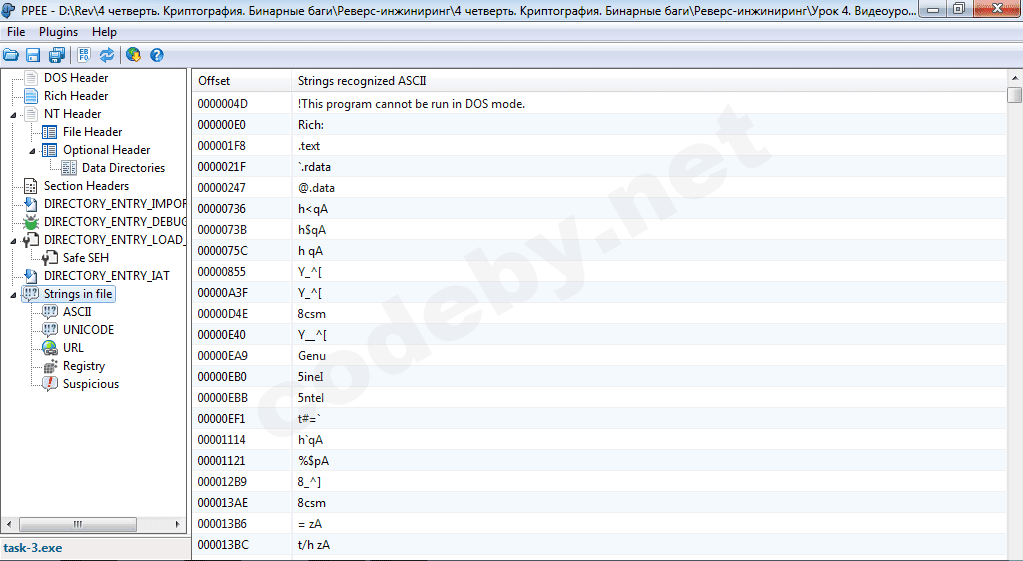
Task: Click the globe download update icon
Action: 134,55
